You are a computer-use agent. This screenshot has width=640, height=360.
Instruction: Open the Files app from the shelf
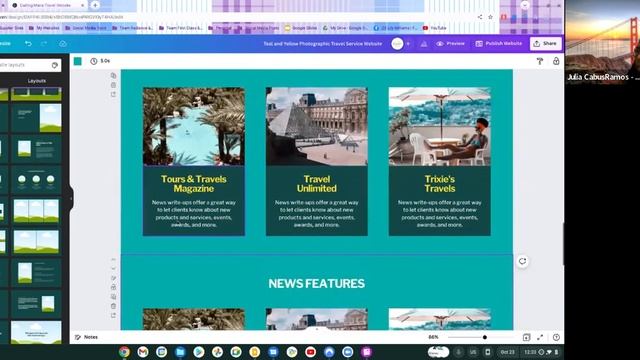pyautogui.click(x=180, y=352)
